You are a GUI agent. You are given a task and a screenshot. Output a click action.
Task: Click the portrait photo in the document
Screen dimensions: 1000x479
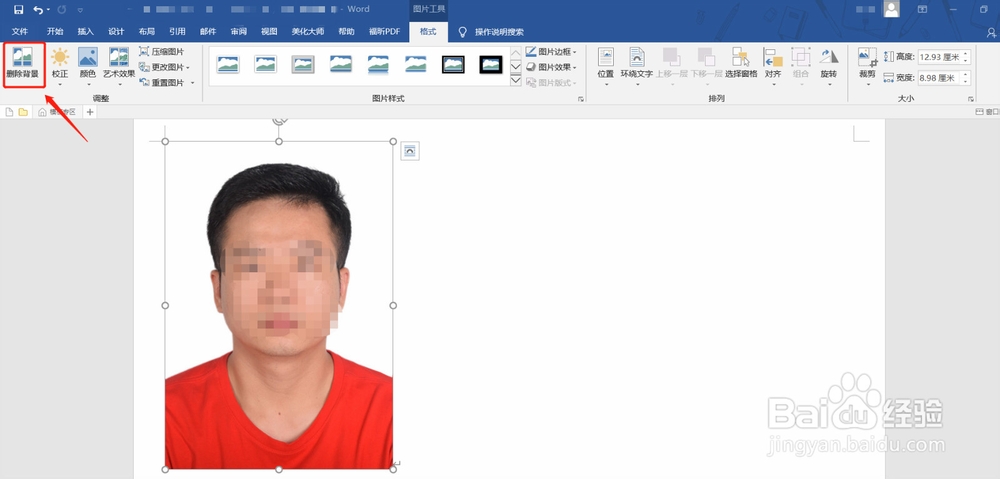pyautogui.click(x=279, y=305)
